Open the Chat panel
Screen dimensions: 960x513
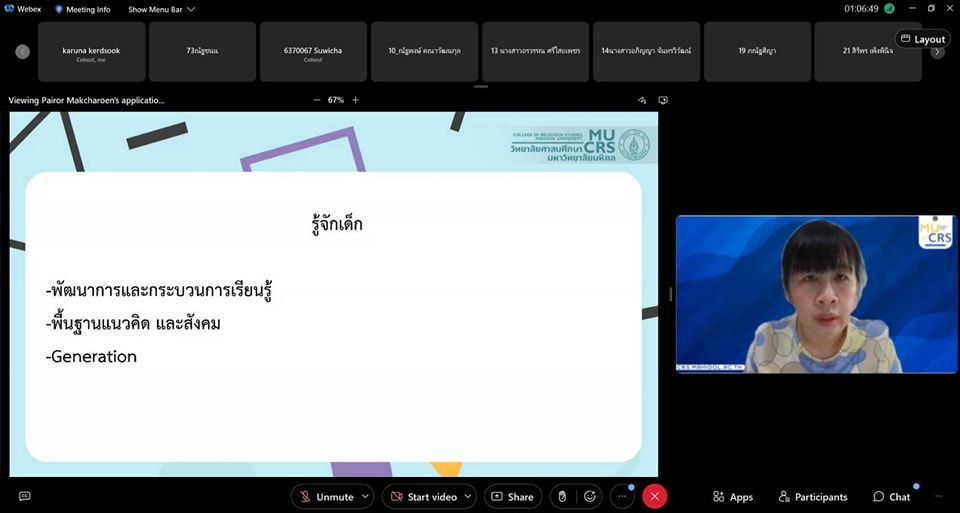(x=891, y=497)
